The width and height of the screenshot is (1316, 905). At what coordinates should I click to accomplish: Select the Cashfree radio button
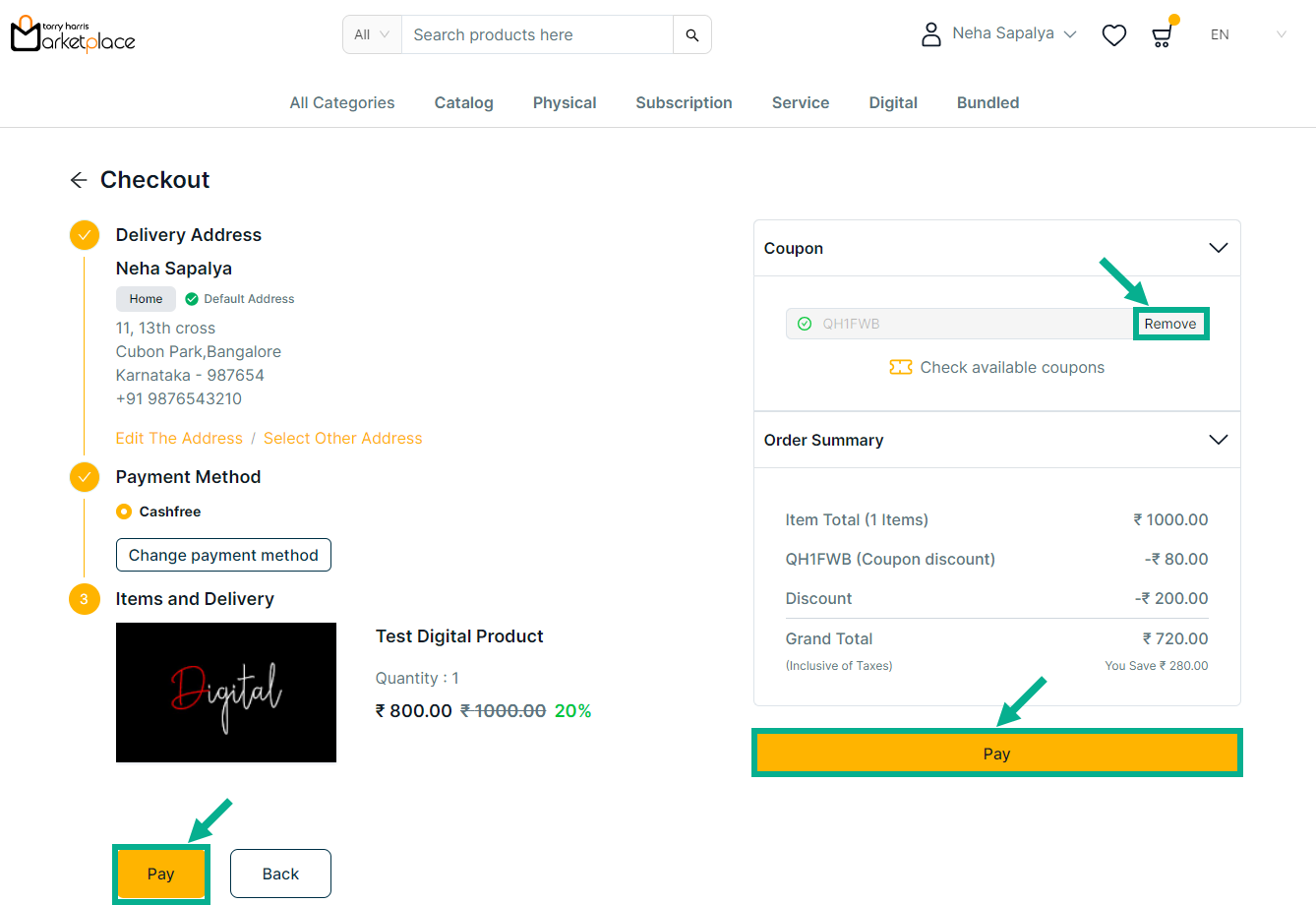(124, 512)
